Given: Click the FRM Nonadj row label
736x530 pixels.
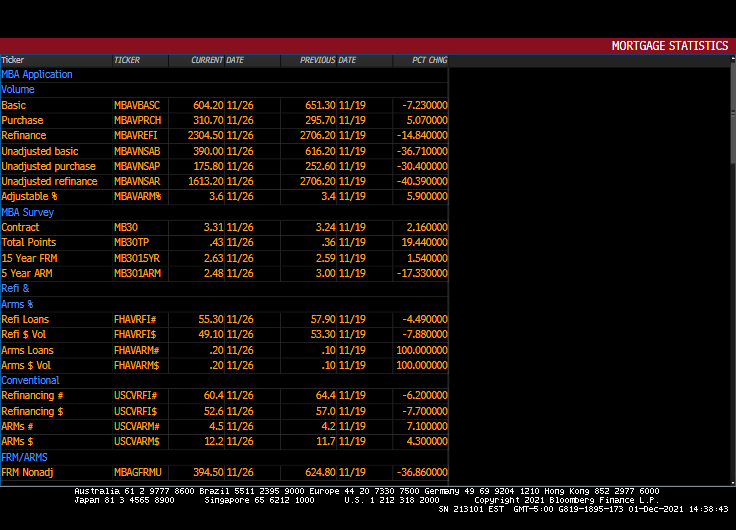Looking at the screenshot, I should coord(28,472).
